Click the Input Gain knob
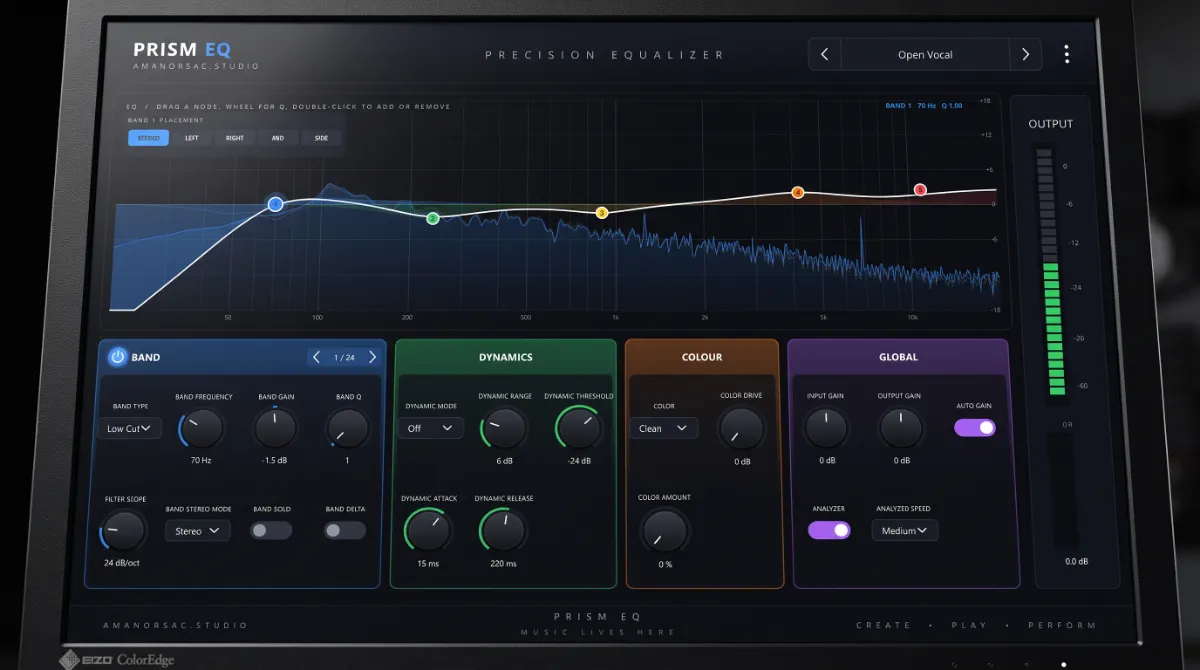 [x=827, y=429]
